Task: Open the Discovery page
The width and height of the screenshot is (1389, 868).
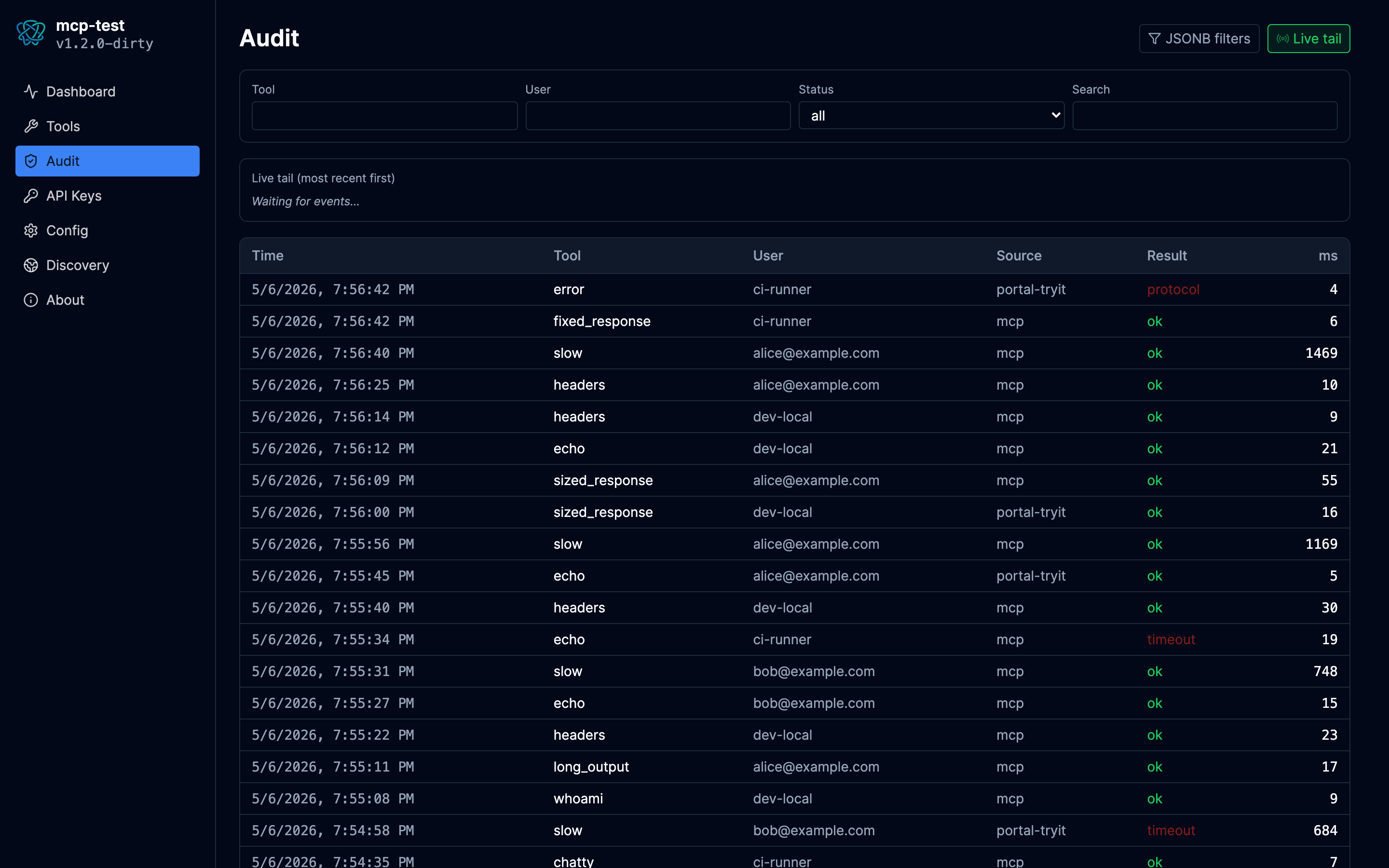Action: click(x=108, y=265)
